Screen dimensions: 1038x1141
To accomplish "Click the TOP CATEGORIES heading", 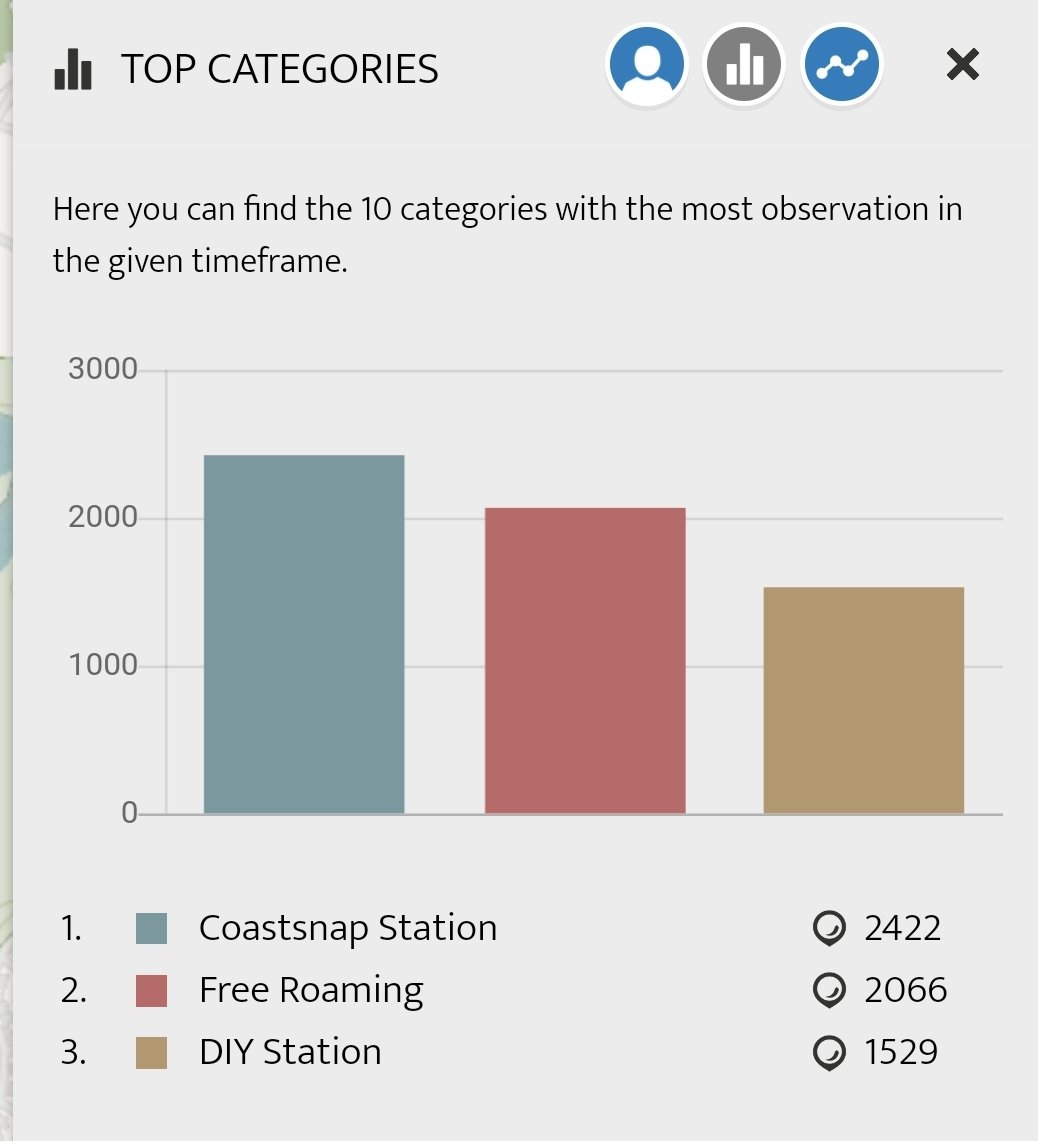I will (280, 69).
